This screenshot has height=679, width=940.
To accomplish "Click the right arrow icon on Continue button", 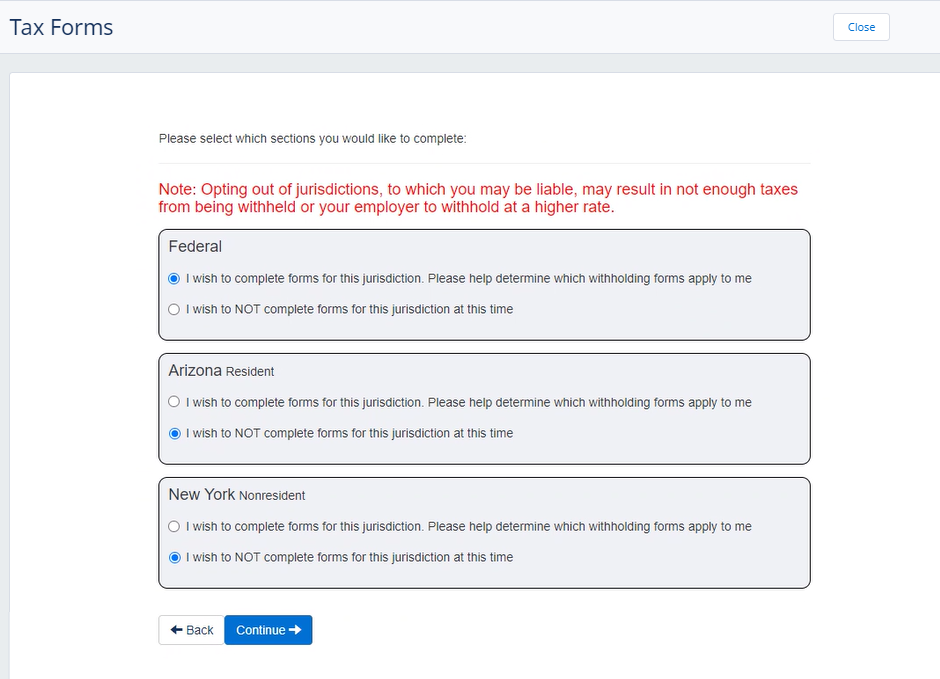I will tap(295, 630).
